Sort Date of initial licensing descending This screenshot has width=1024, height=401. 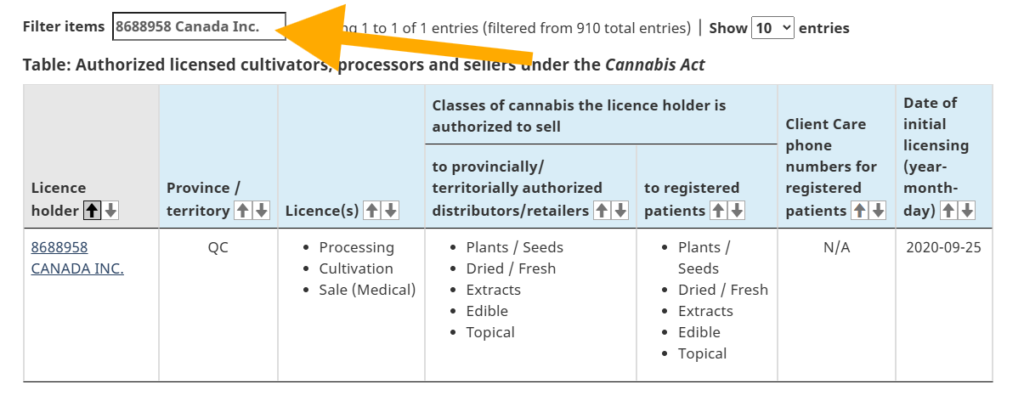point(967,211)
